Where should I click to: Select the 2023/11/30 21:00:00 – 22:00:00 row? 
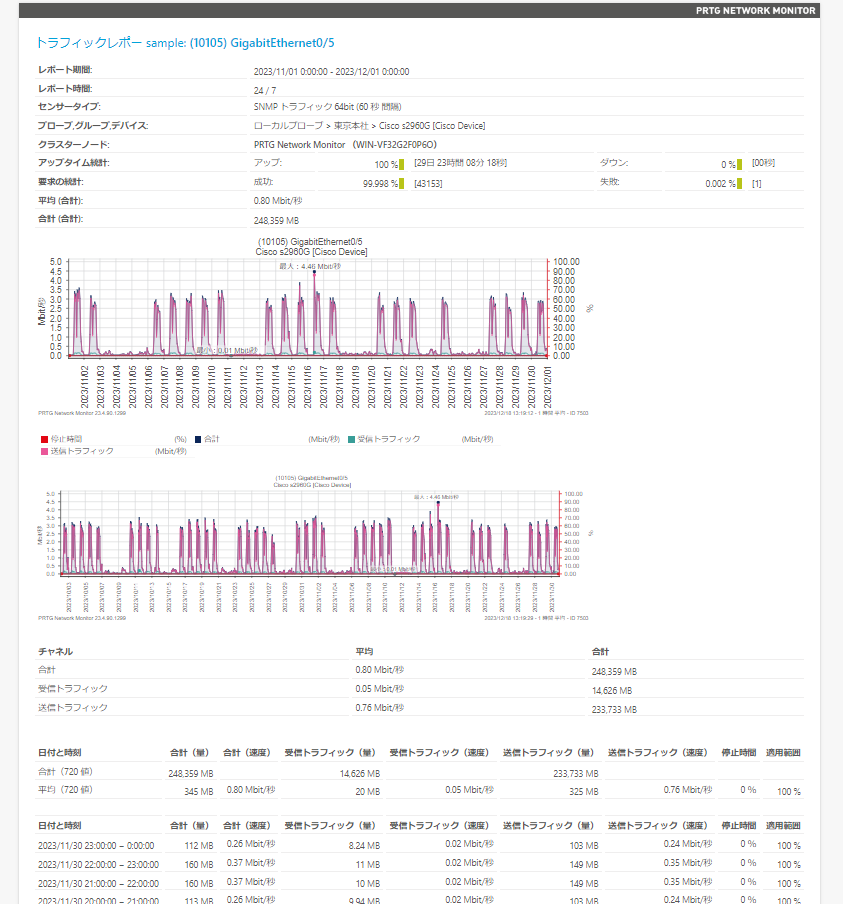click(x=419, y=884)
